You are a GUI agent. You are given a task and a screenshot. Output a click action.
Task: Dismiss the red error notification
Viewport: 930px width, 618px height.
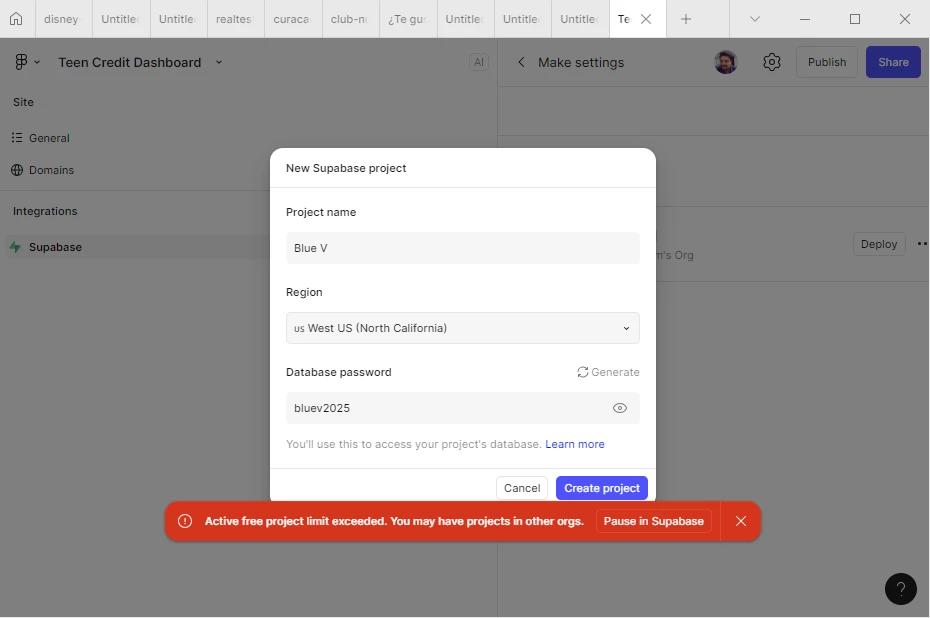(x=741, y=521)
